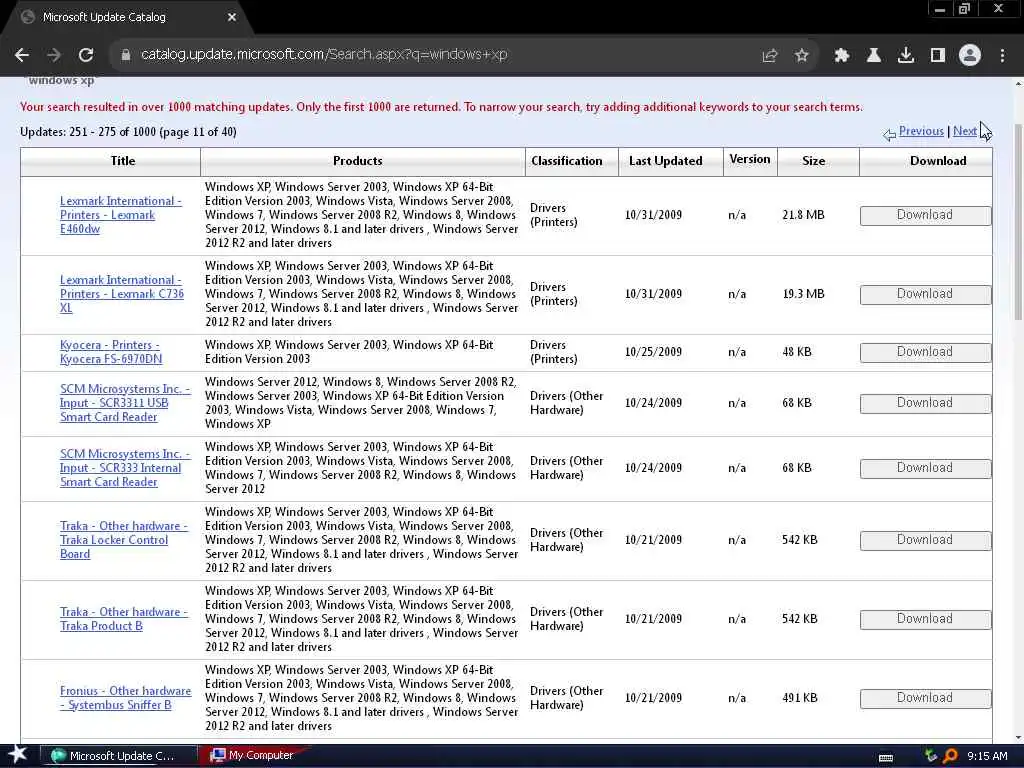Bookmark page with the star icon
This screenshot has height=768, width=1024.
coord(802,56)
